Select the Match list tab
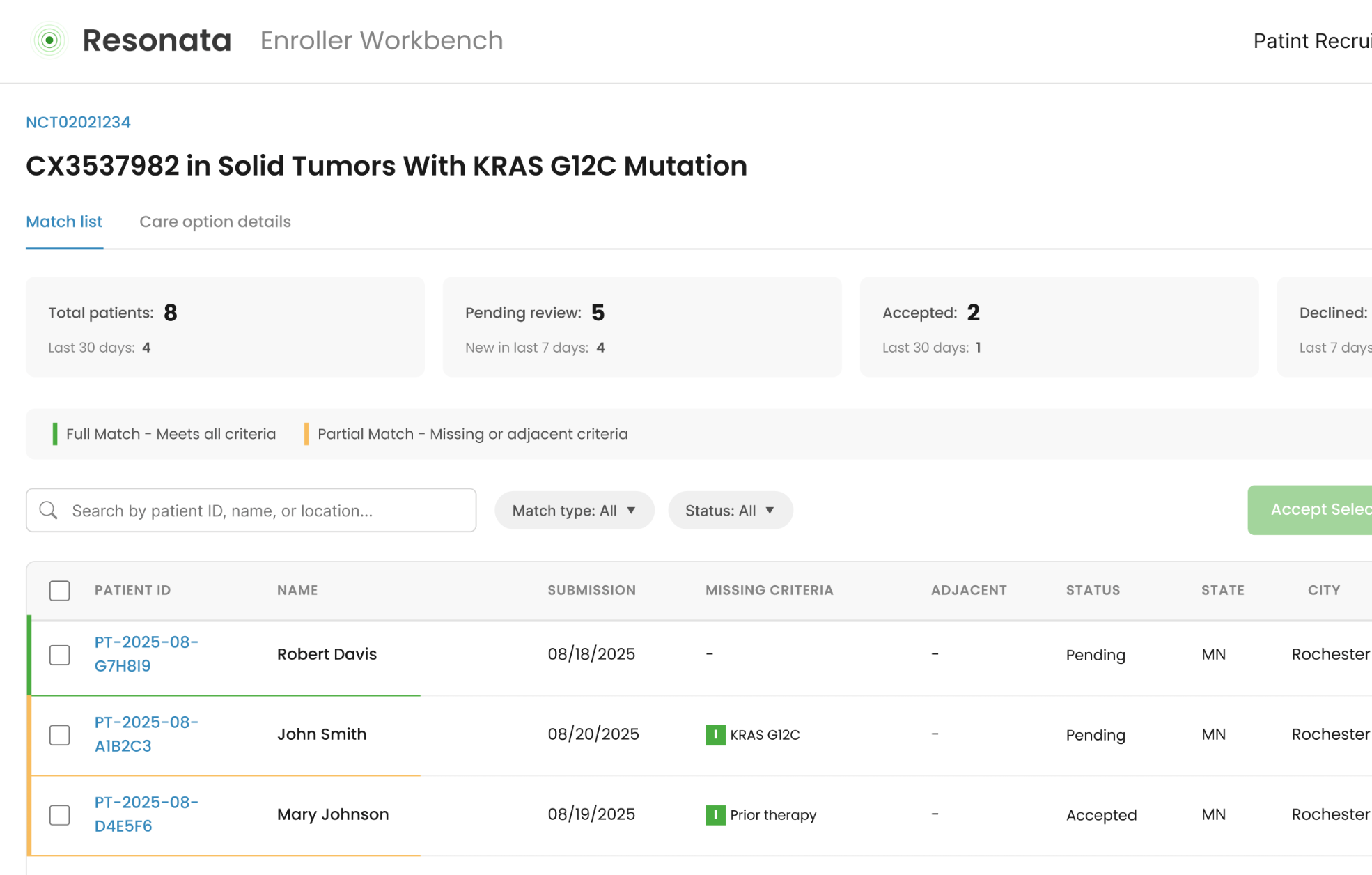 click(x=64, y=222)
